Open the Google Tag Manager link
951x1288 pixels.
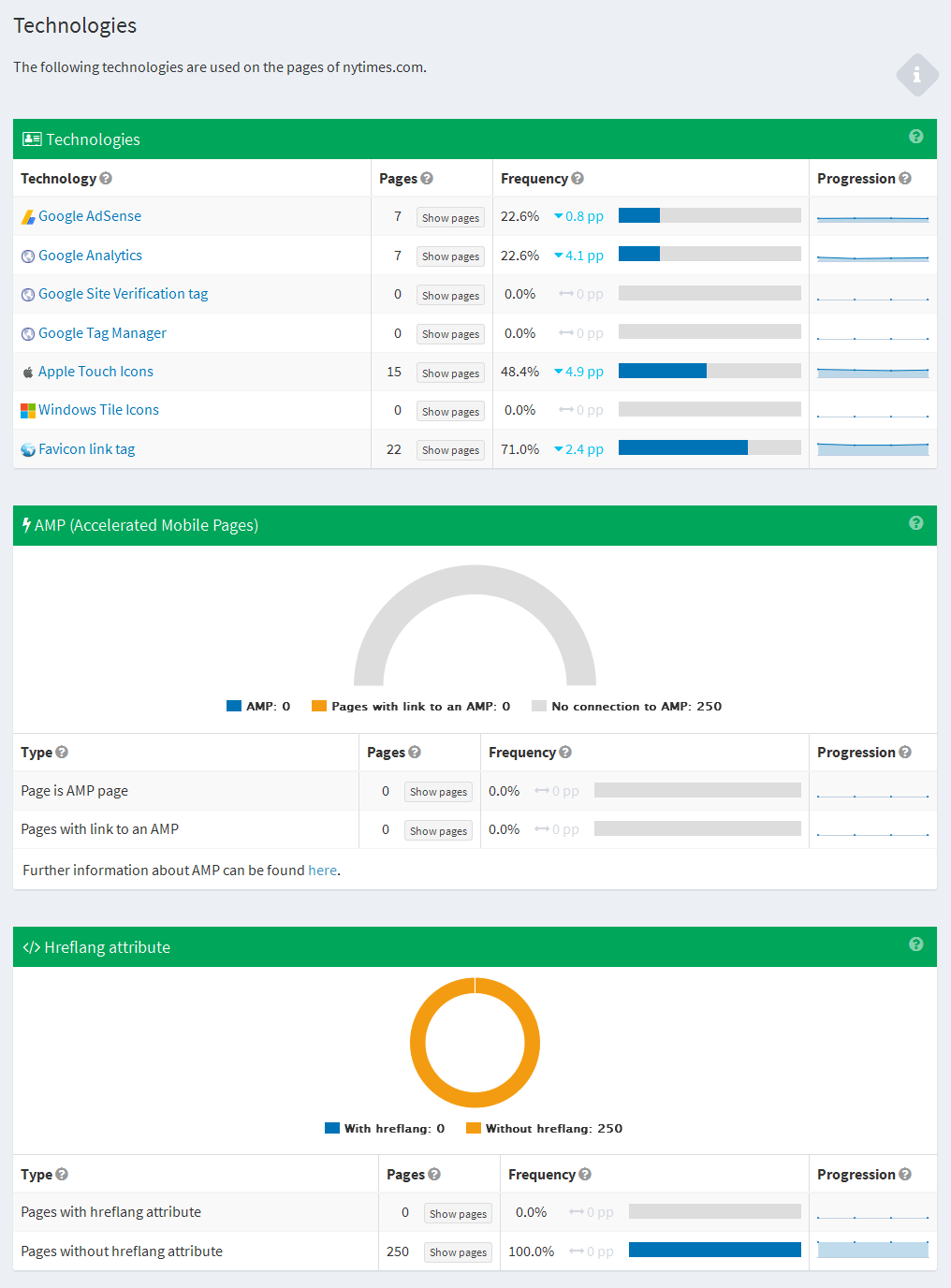pos(102,332)
